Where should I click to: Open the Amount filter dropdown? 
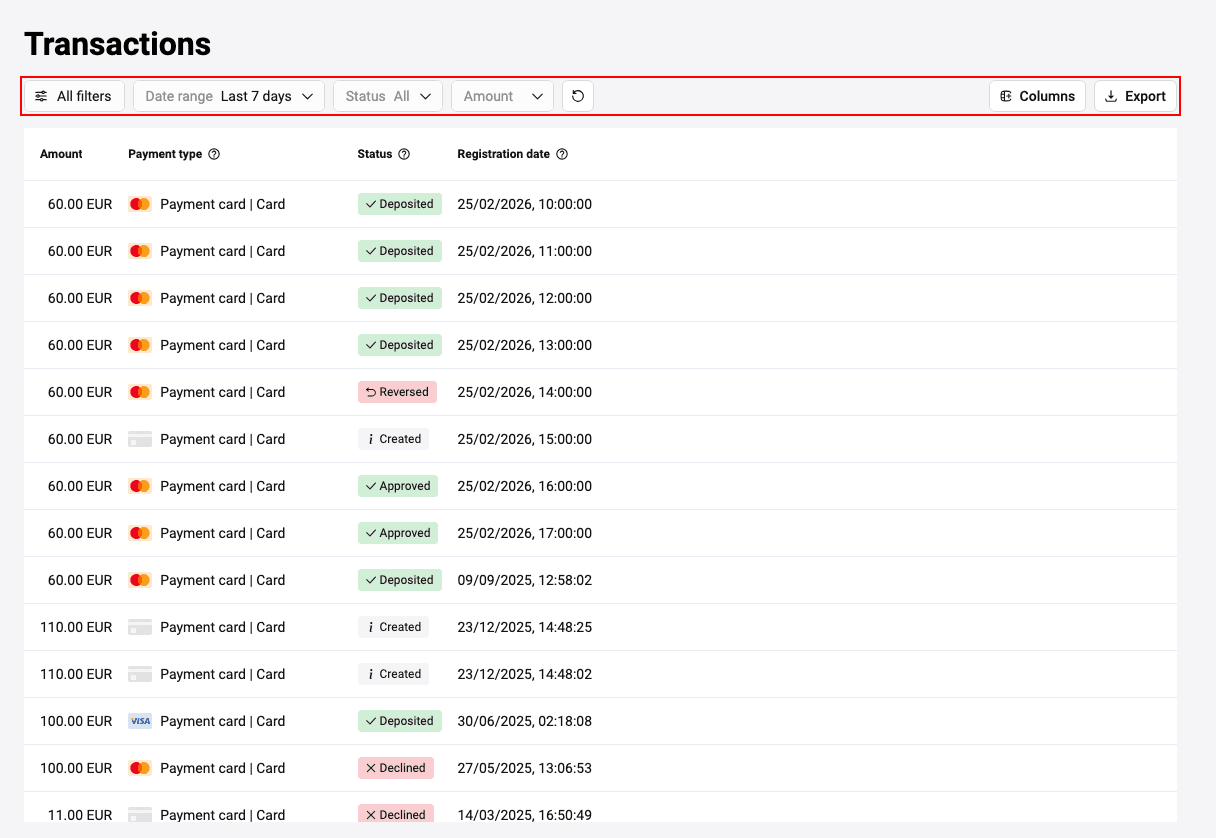click(x=502, y=96)
